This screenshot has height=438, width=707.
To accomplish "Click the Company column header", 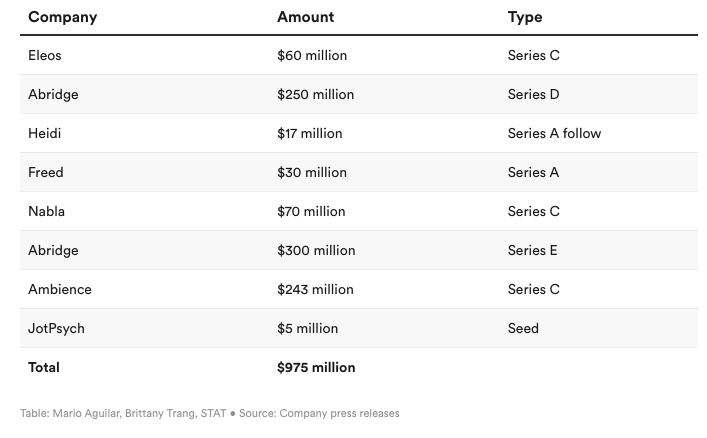I will coord(62,17).
